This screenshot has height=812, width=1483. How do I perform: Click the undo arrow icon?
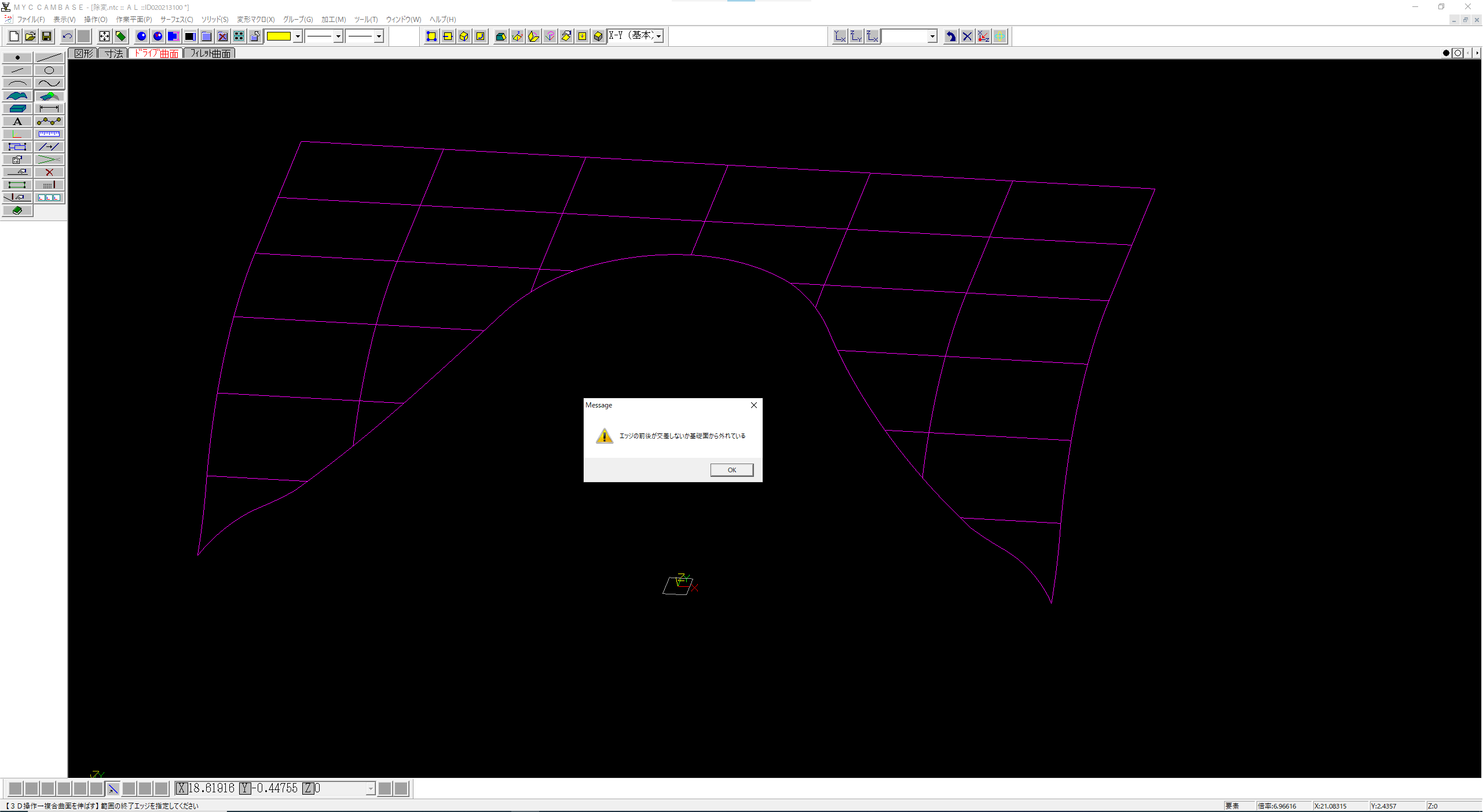pyautogui.click(x=68, y=36)
